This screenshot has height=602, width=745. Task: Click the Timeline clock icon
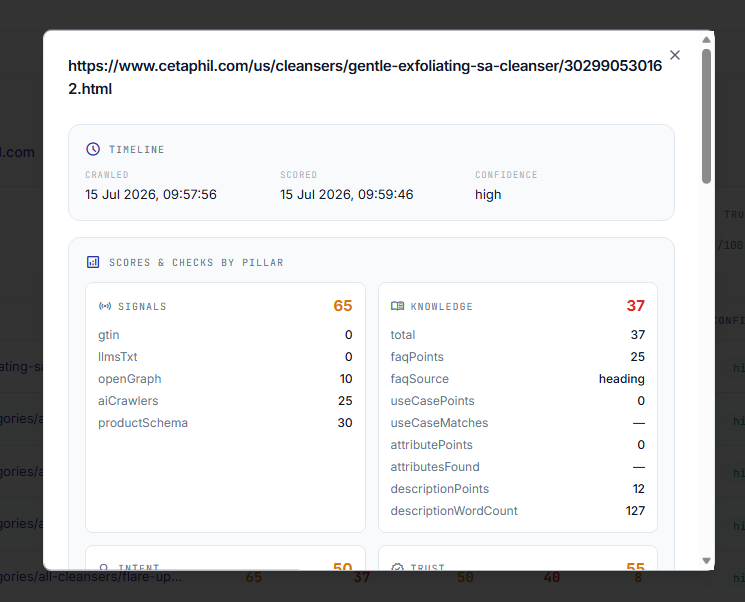(93, 149)
